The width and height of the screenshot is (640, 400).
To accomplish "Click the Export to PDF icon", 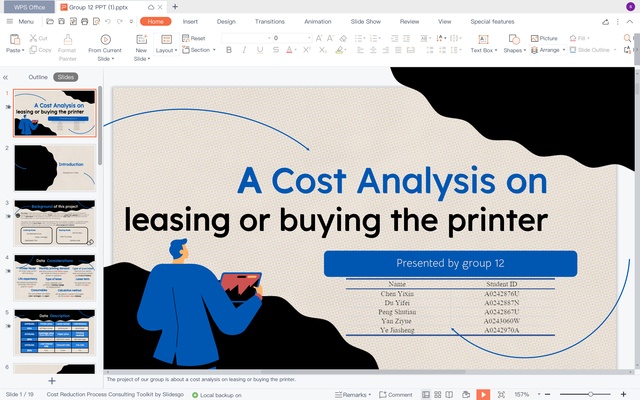I will click(73, 21).
